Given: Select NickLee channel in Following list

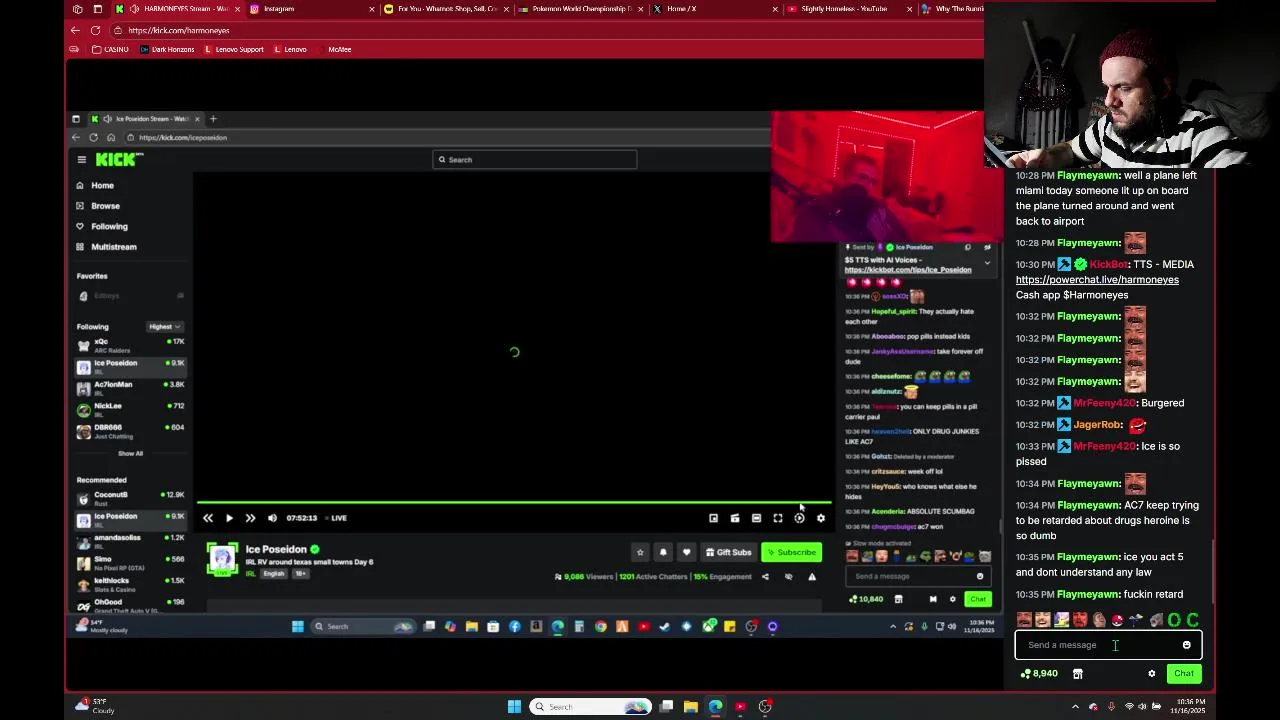Looking at the screenshot, I should coord(130,409).
